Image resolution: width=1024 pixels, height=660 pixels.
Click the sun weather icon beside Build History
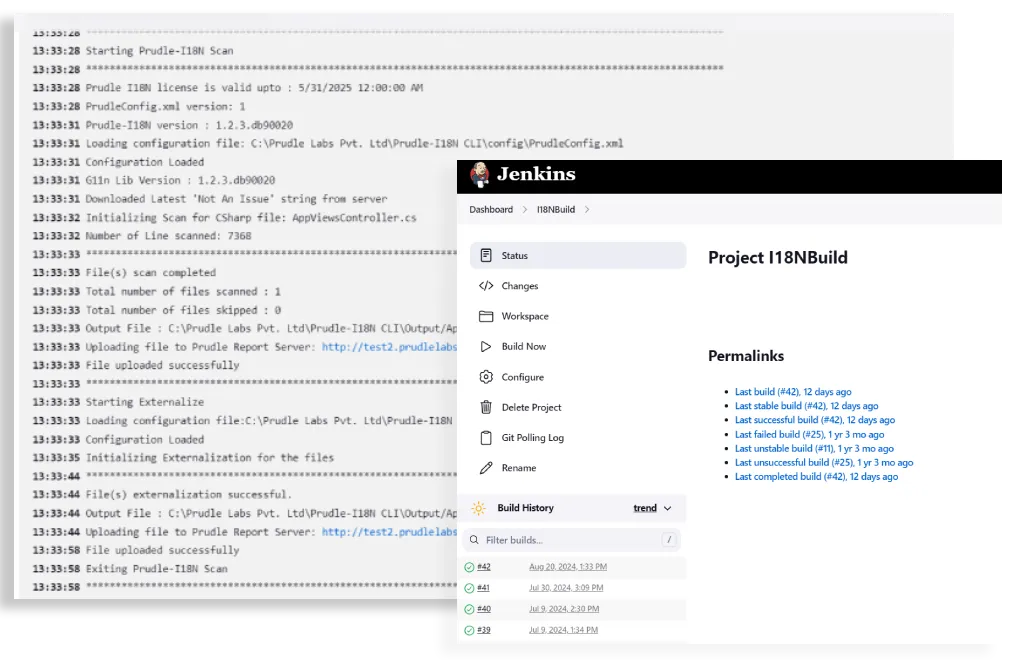click(479, 508)
